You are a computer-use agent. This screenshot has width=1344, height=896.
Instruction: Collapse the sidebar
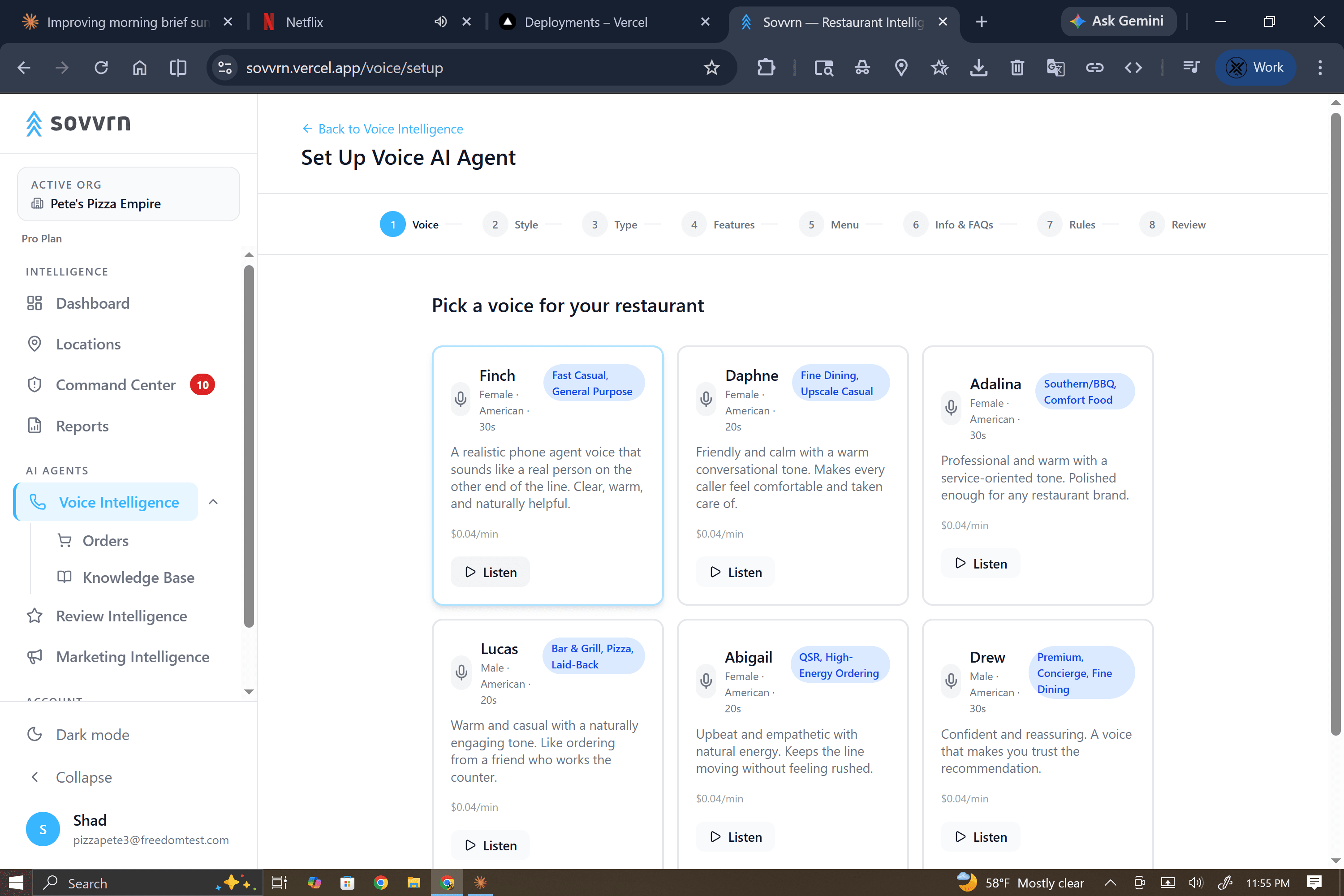point(83,777)
